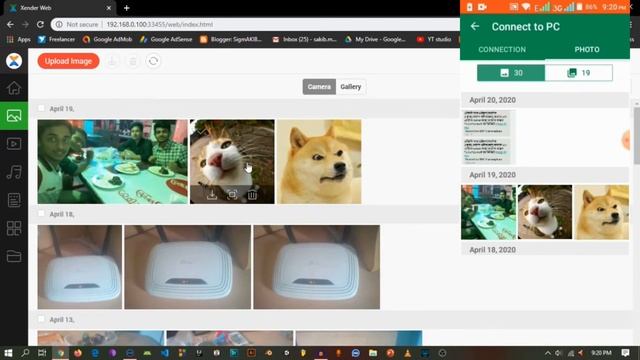Select the Xender Web browser tab
Viewport: 640px width, 360px height.
point(60,8)
